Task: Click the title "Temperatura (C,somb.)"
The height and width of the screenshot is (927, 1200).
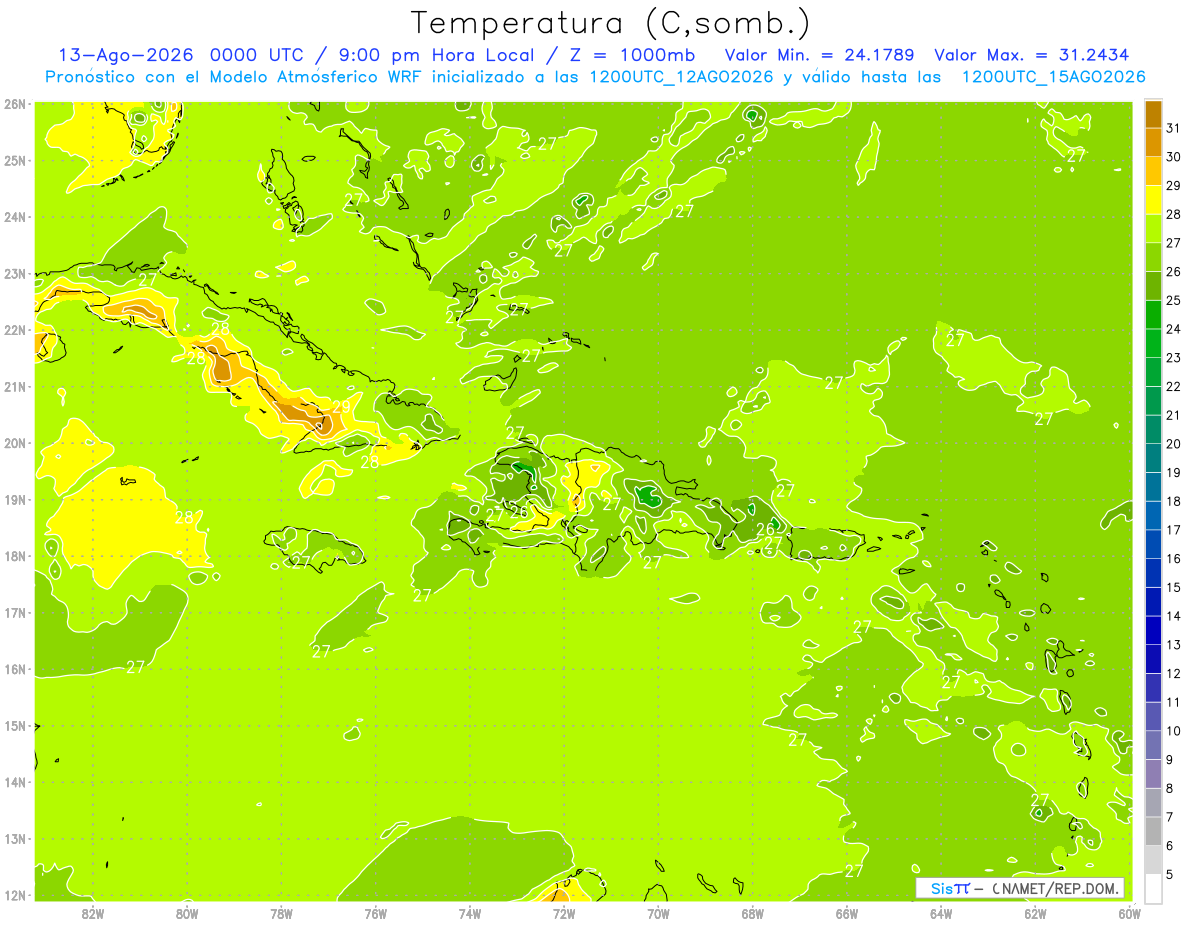Action: point(611,24)
